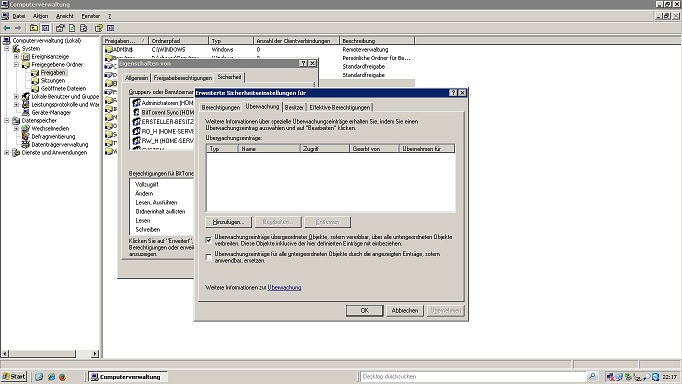Image resolution: width=682 pixels, height=384 pixels.
Task: Expand the Wechselmedien tree node
Action: (x=17, y=129)
